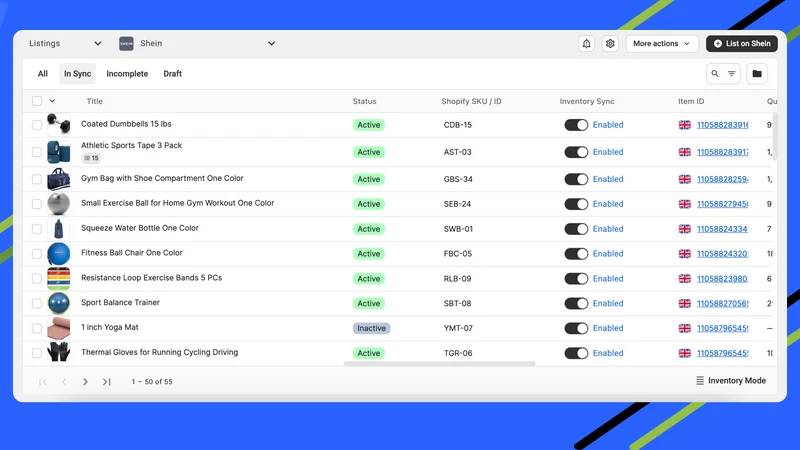Open Item ID link for Gym Bag

[x=722, y=179]
